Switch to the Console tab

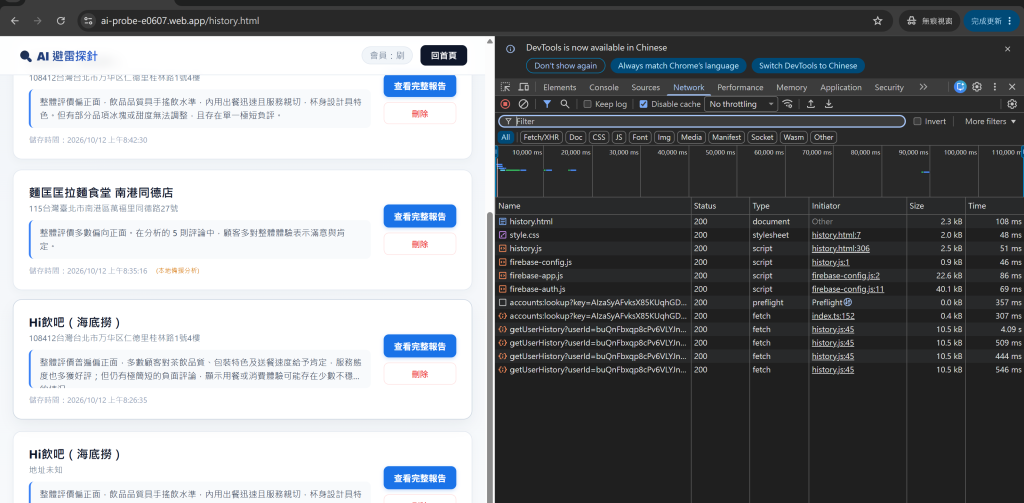pos(603,88)
